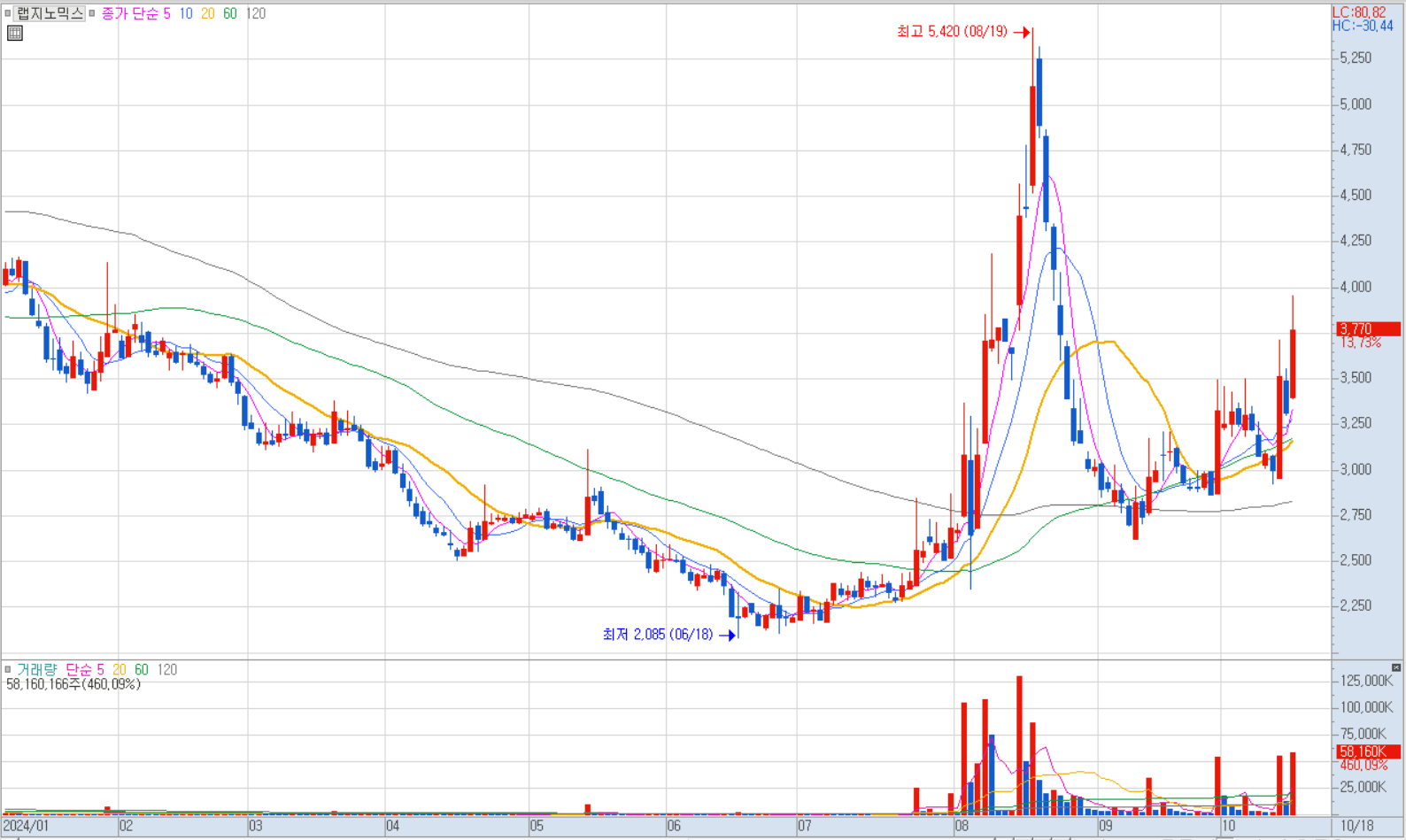Viewport: 1406px width, 840px height.
Task: Select the price 10-day moving average legend
Action: [x=186, y=14]
